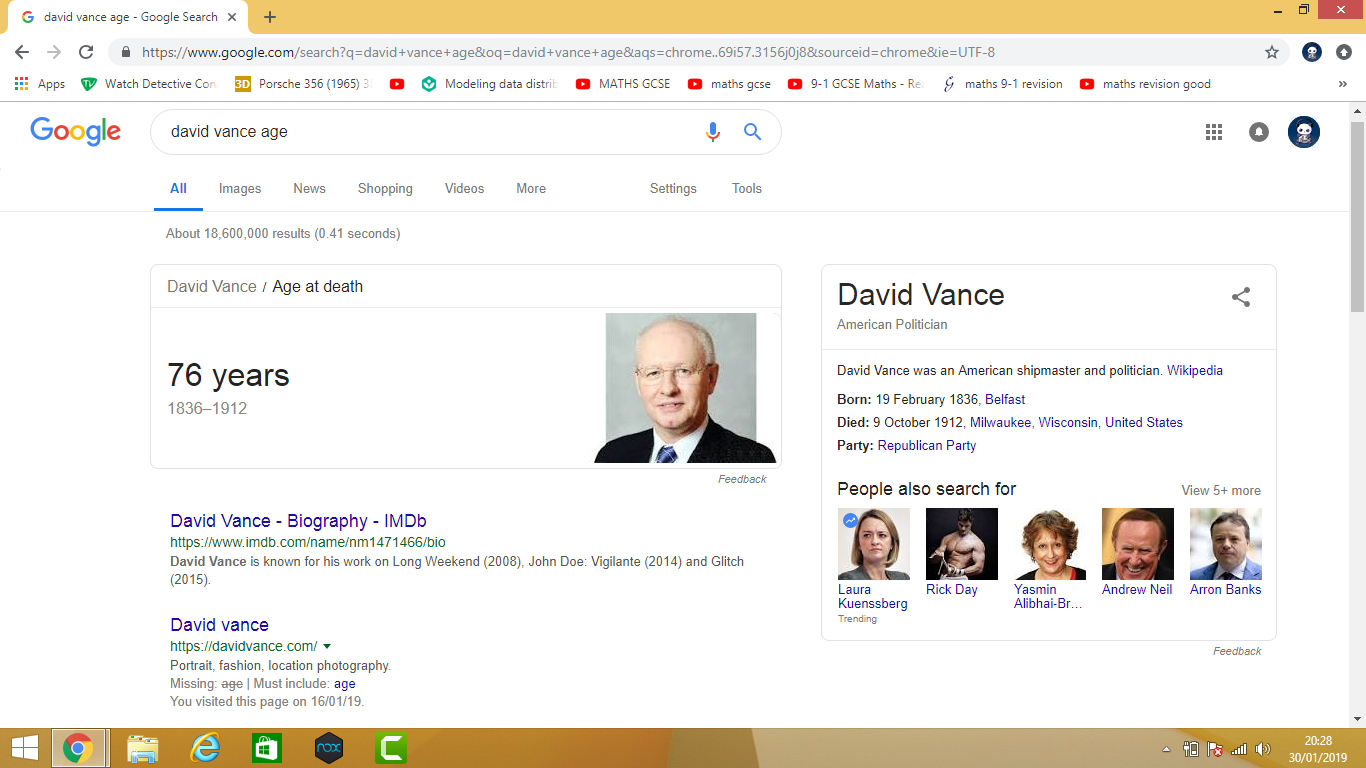
Task: Open the Apps bookmarks shortcut
Action: (40, 84)
